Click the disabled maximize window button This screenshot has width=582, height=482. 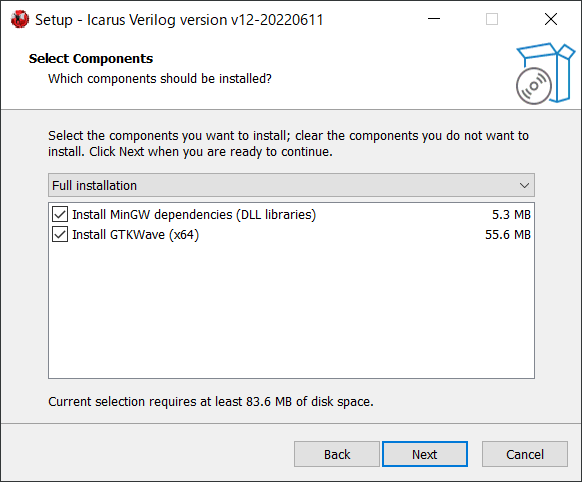[492, 19]
